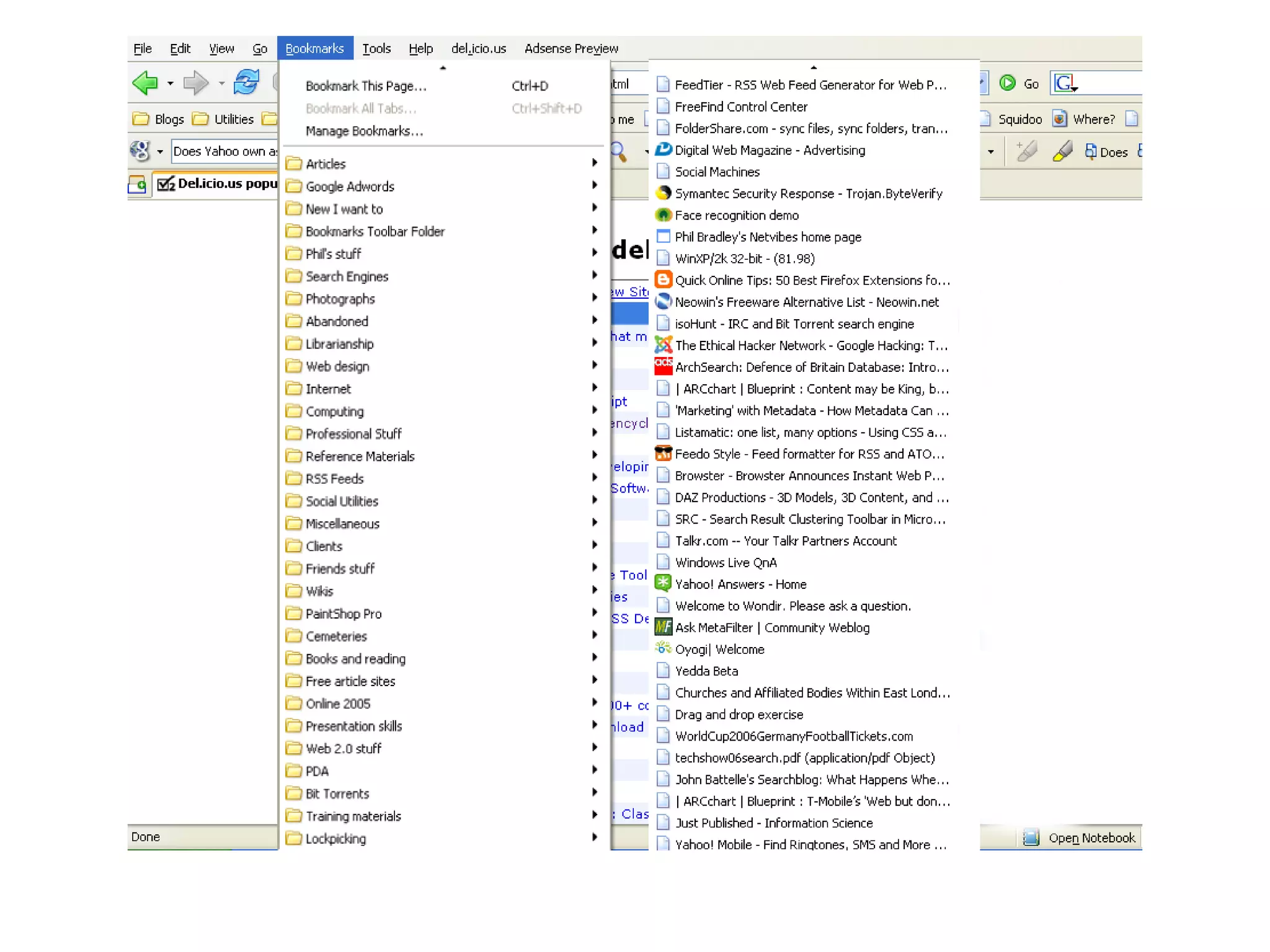Open the Back button history dropdown arrow
The image size is (1270, 952).
(170, 83)
